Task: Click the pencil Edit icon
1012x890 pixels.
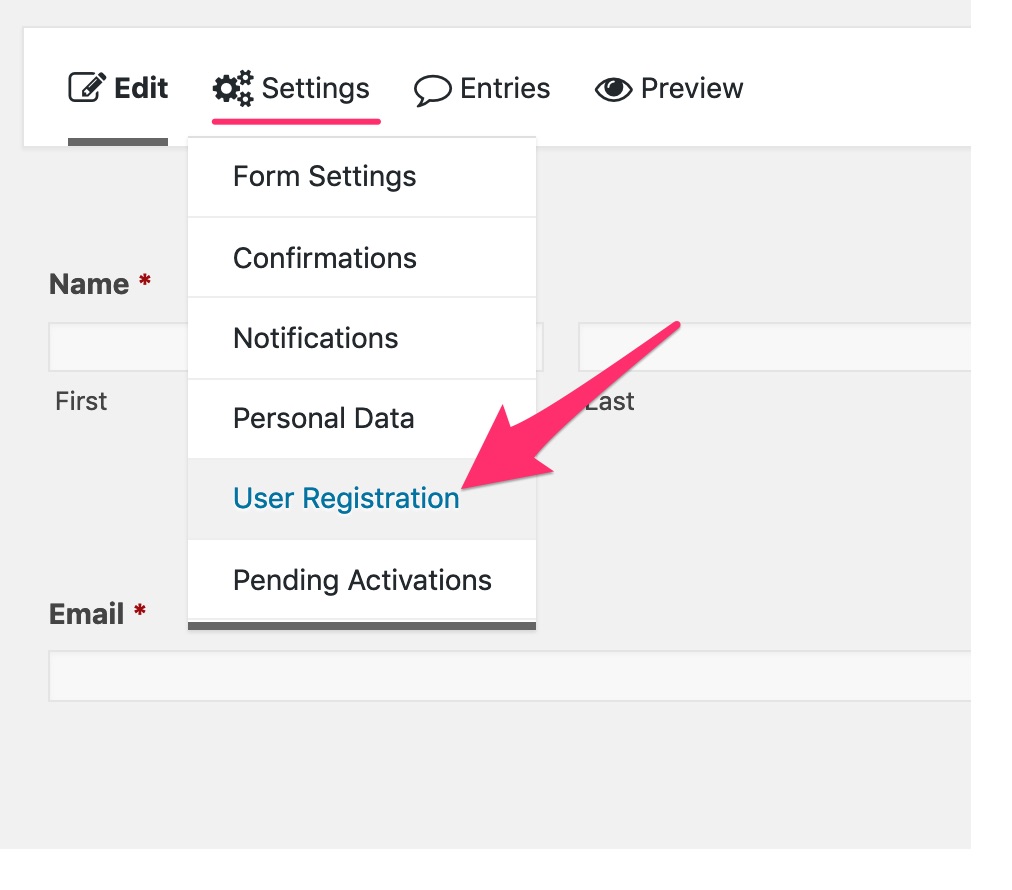Action: (89, 88)
